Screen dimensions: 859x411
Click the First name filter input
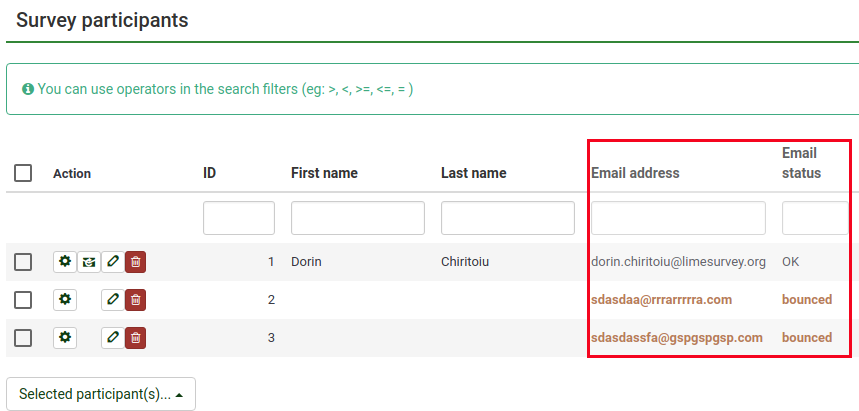(358, 218)
